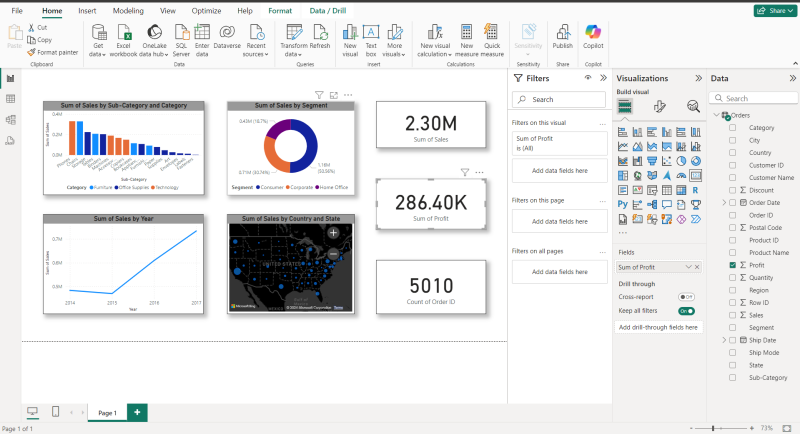The width and height of the screenshot is (800, 434).
Task: Click Format visual icon in Visualizations pane
Action: (659, 106)
